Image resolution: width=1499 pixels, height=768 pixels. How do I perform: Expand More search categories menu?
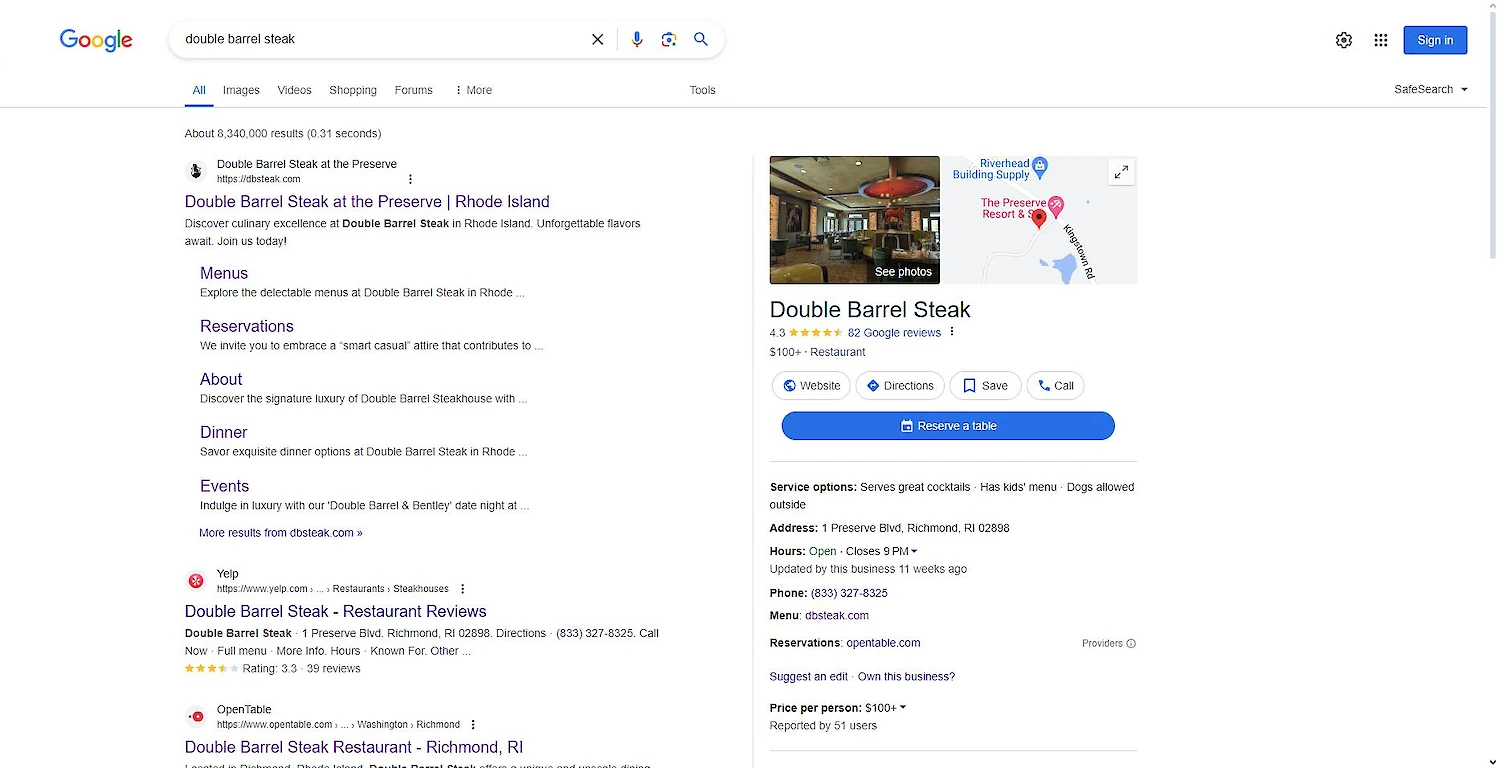point(473,90)
